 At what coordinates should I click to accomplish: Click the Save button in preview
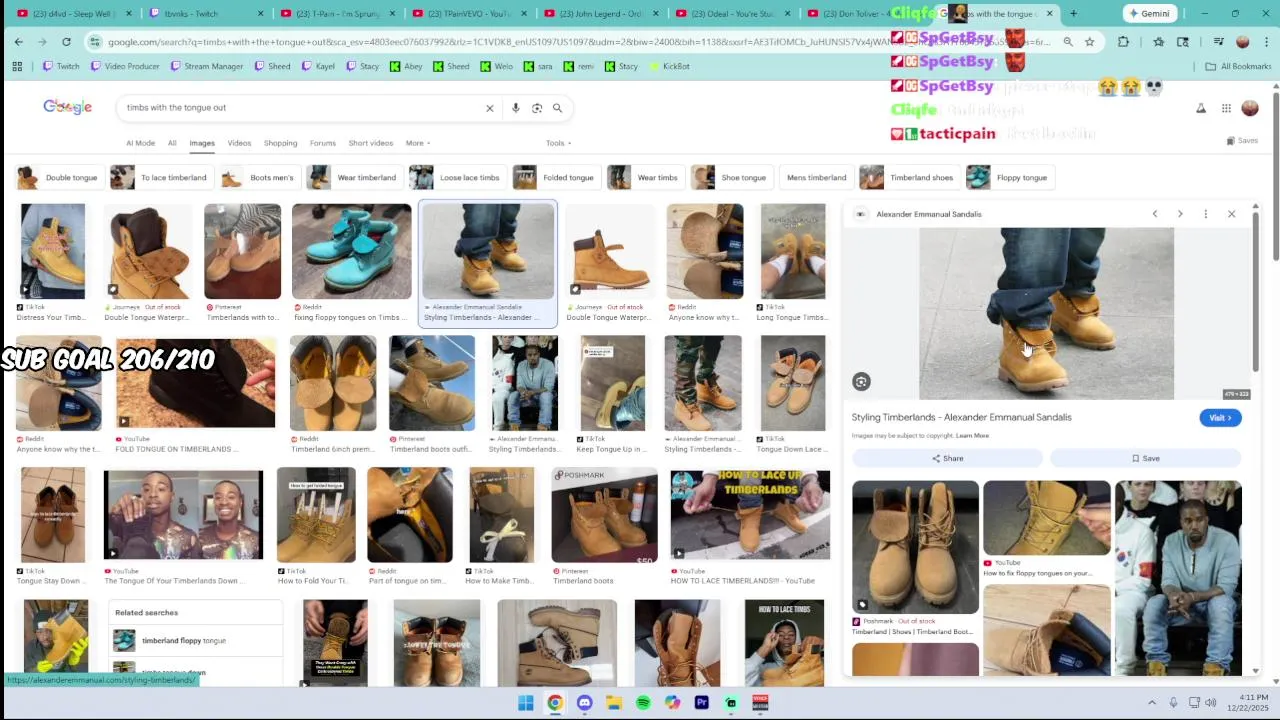coord(1145,458)
